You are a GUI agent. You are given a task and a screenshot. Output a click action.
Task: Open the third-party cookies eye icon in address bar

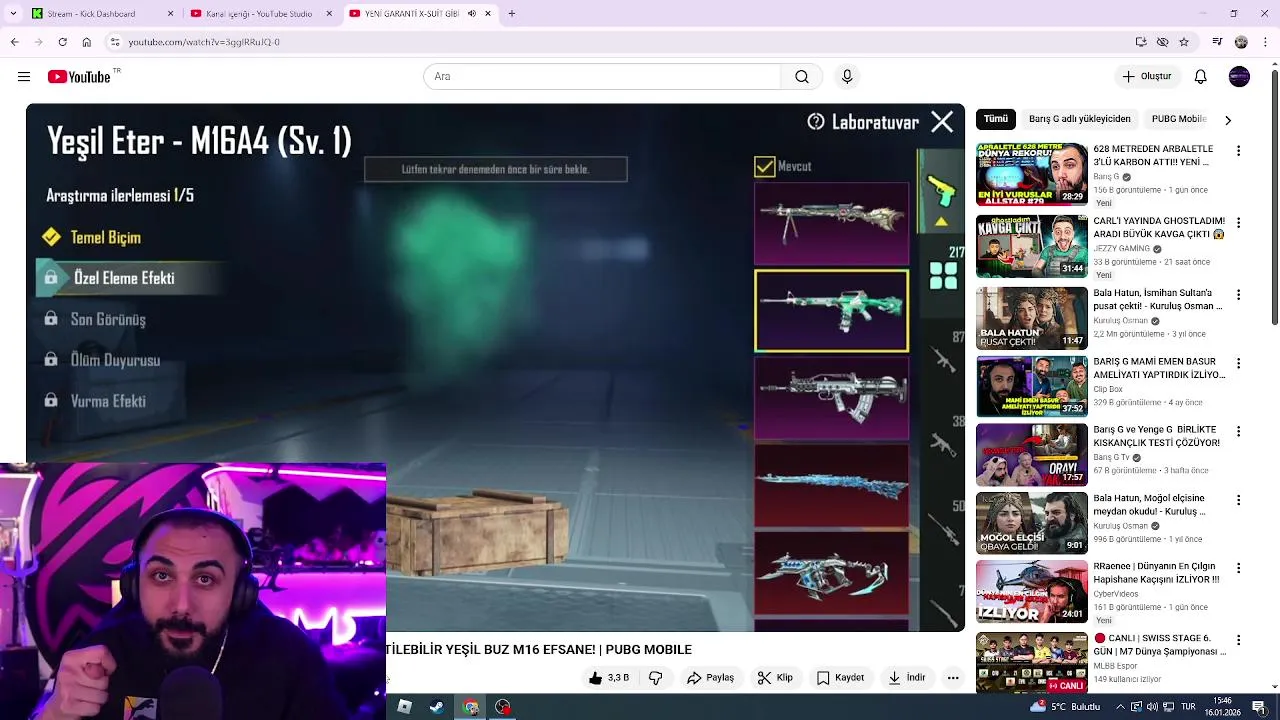point(1162,42)
